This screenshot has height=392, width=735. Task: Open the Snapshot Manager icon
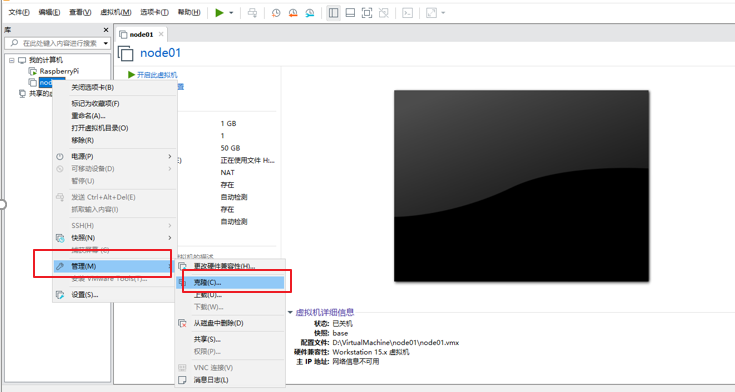click(x=310, y=13)
